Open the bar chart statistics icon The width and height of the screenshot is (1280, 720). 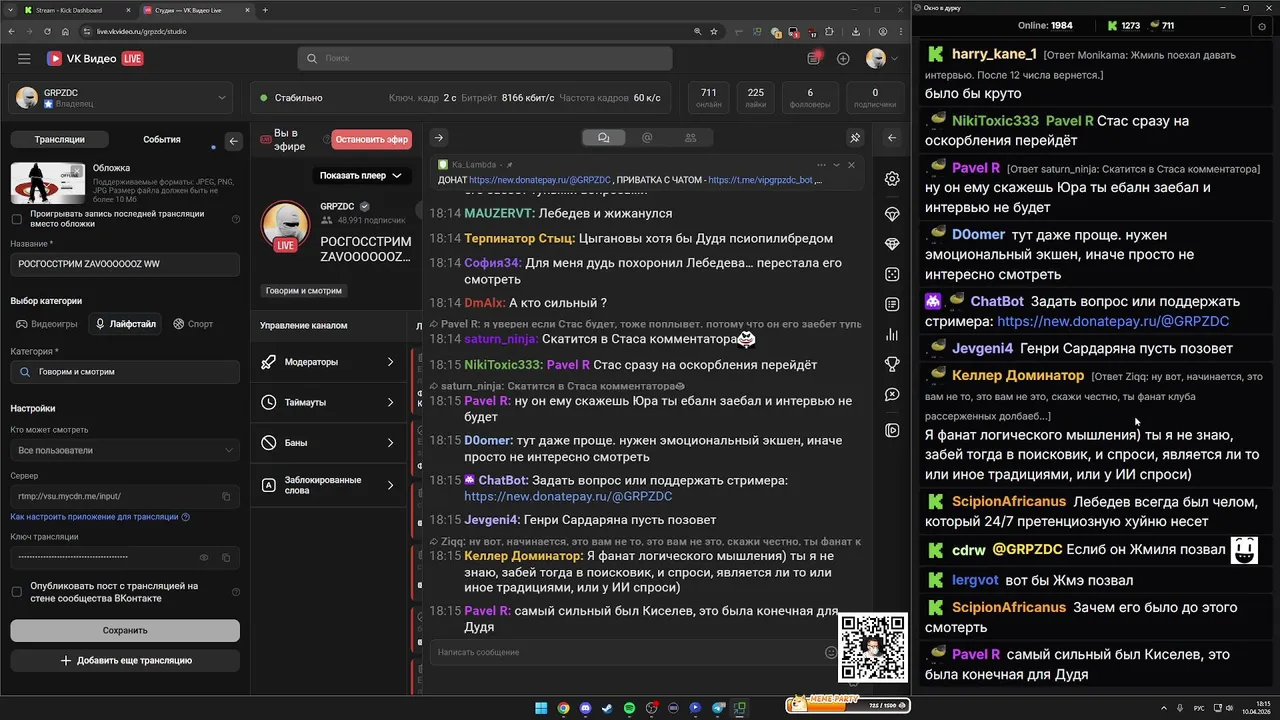pyautogui.click(x=892, y=334)
